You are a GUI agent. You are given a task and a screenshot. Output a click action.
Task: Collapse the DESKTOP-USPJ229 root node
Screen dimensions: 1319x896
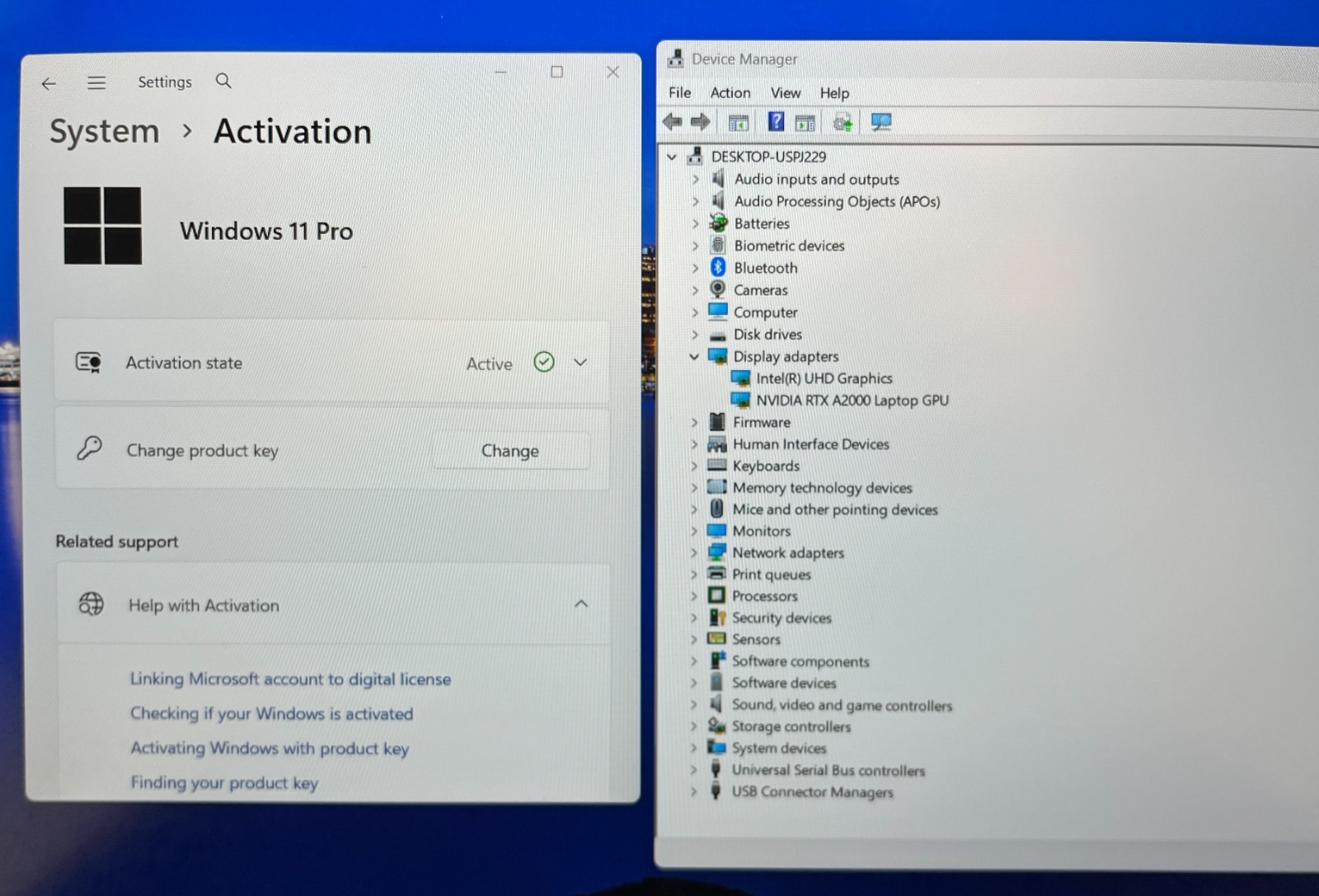coord(672,157)
